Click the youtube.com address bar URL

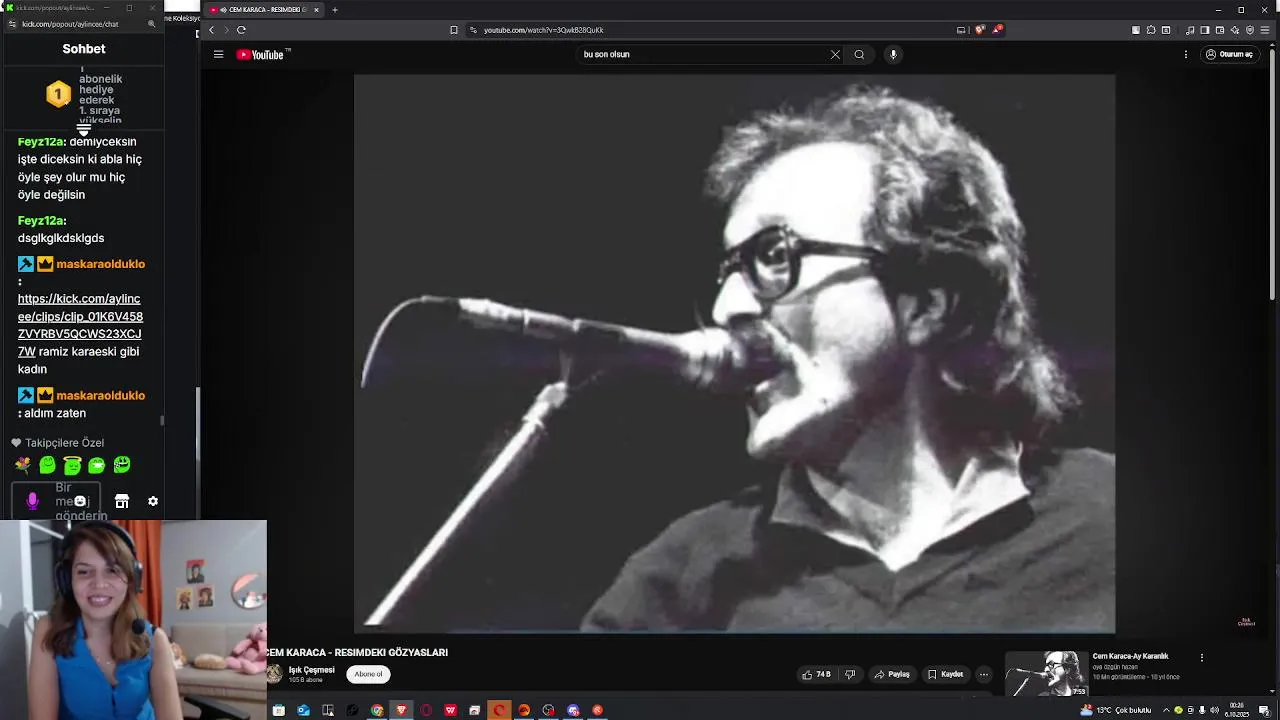544,30
